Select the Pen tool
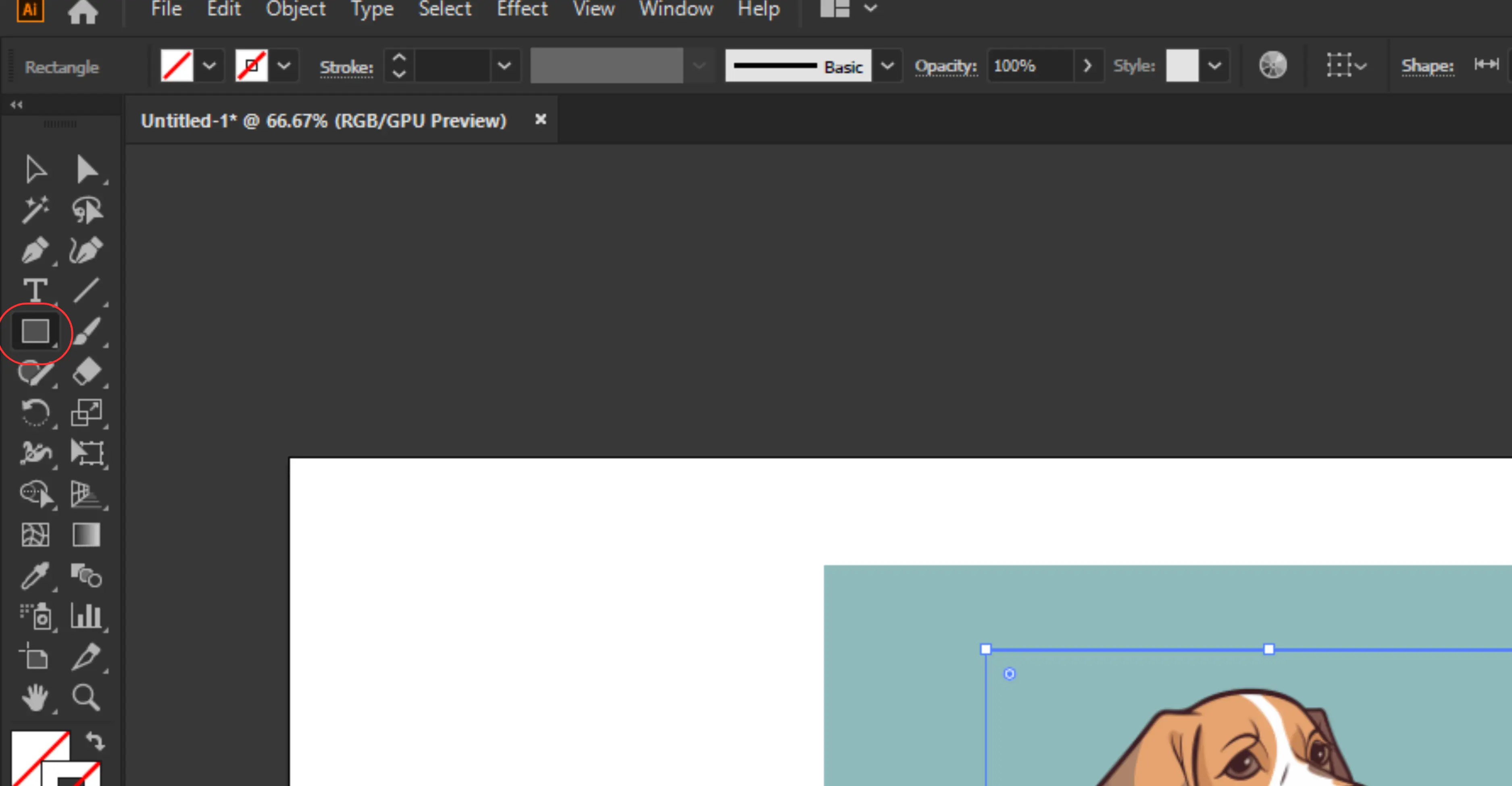The image size is (1512, 786). tap(36, 250)
